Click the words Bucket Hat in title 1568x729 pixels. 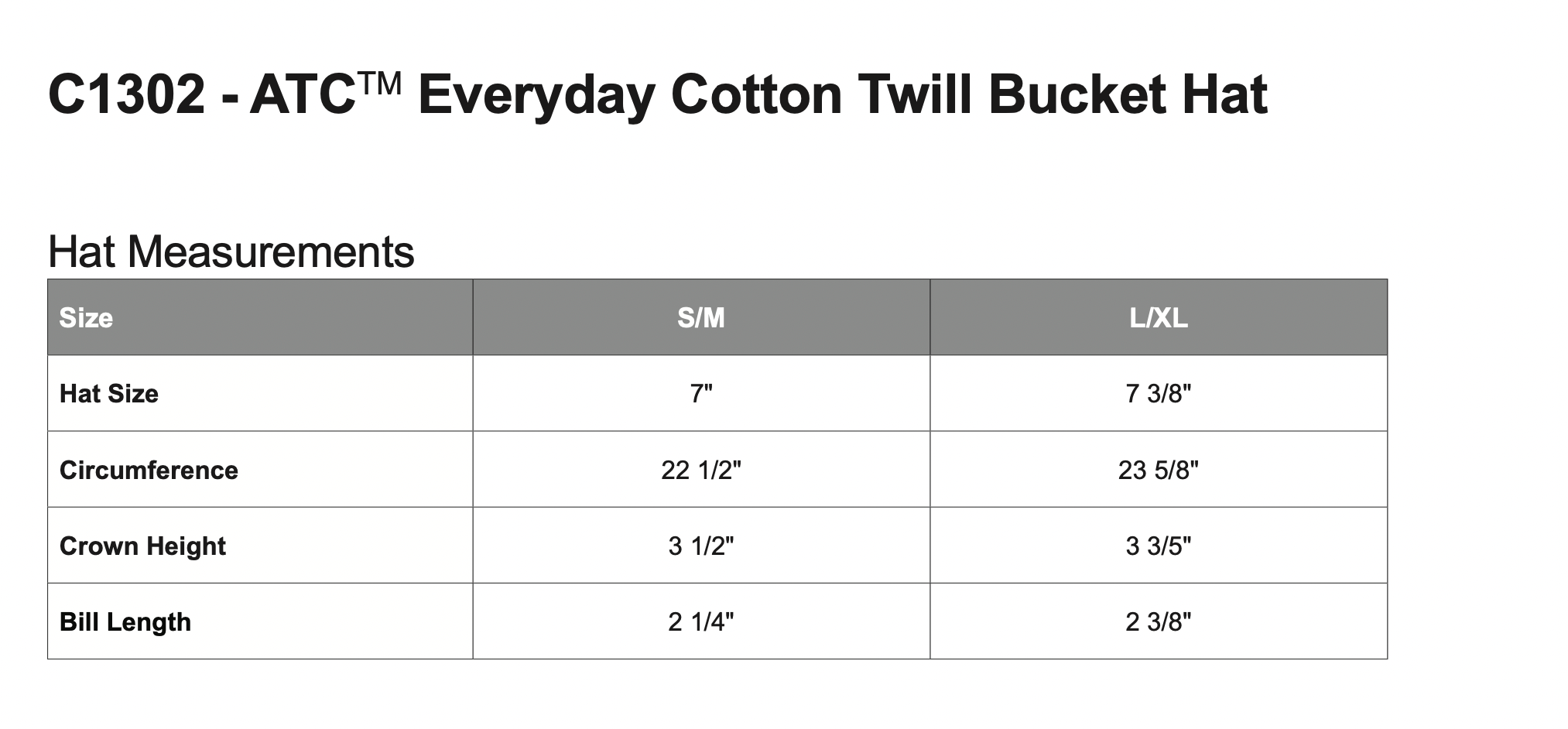pyautogui.click(x=1127, y=95)
